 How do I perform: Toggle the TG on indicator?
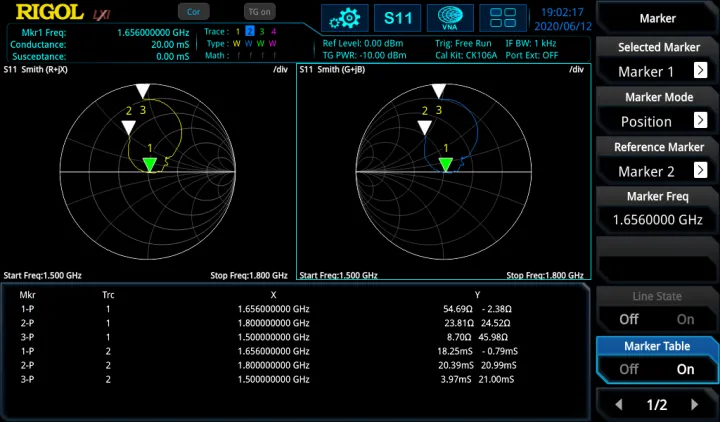click(259, 12)
